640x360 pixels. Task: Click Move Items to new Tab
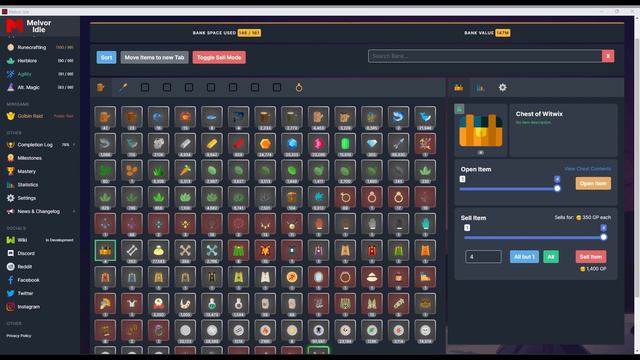click(154, 58)
